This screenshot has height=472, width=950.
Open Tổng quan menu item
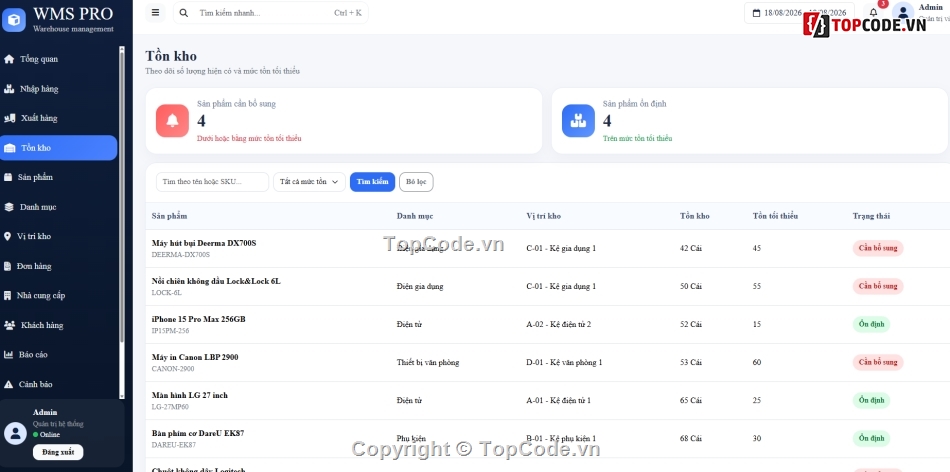tap(59, 59)
